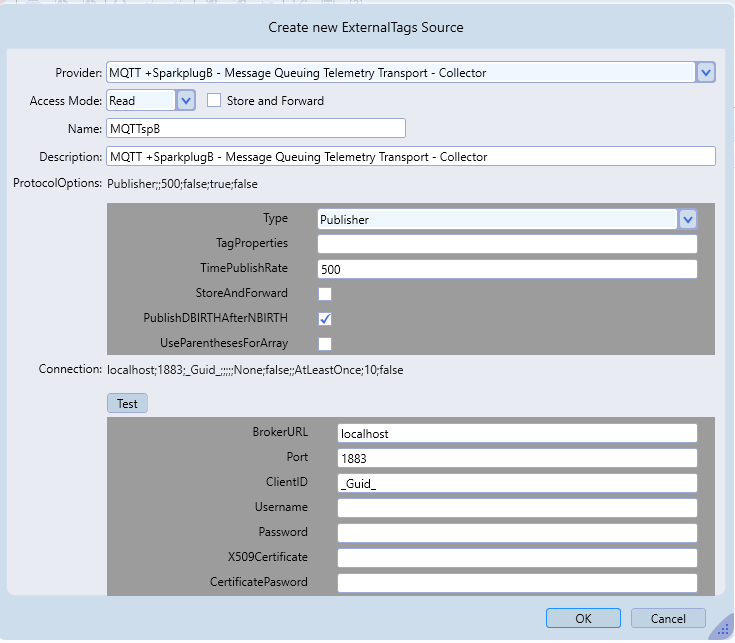Click the Cancel button
This screenshot has width=735, height=643.
click(669, 618)
